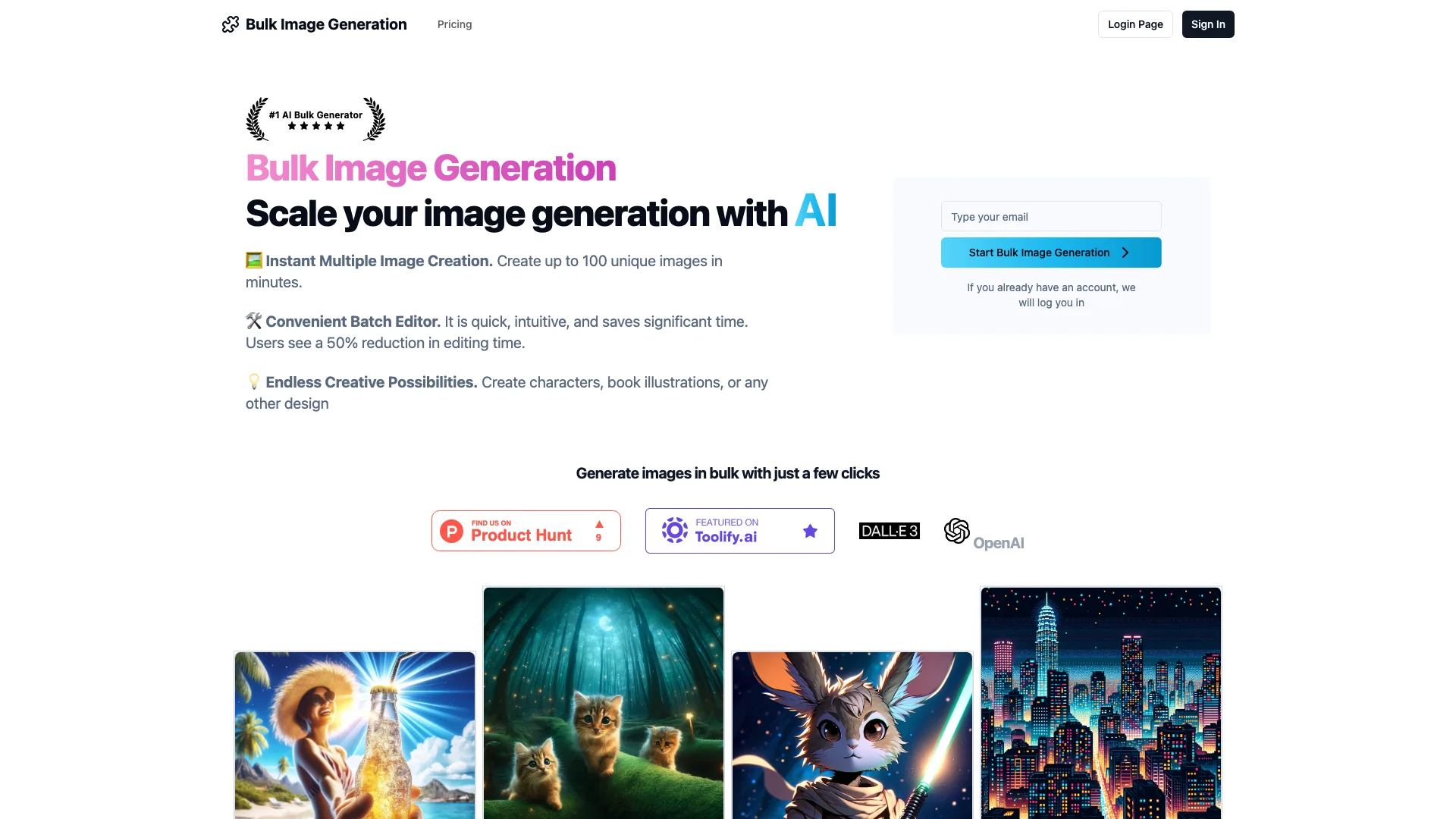Click the DALL-E 3 logo icon
This screenshot has width=1456, height=819.
(889, 530)
